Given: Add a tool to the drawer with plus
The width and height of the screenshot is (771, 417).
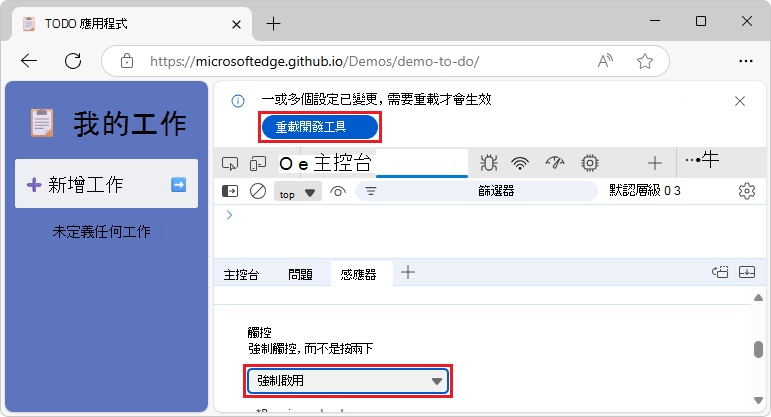Looking at the screenshot, I should (x=408, y=272).
